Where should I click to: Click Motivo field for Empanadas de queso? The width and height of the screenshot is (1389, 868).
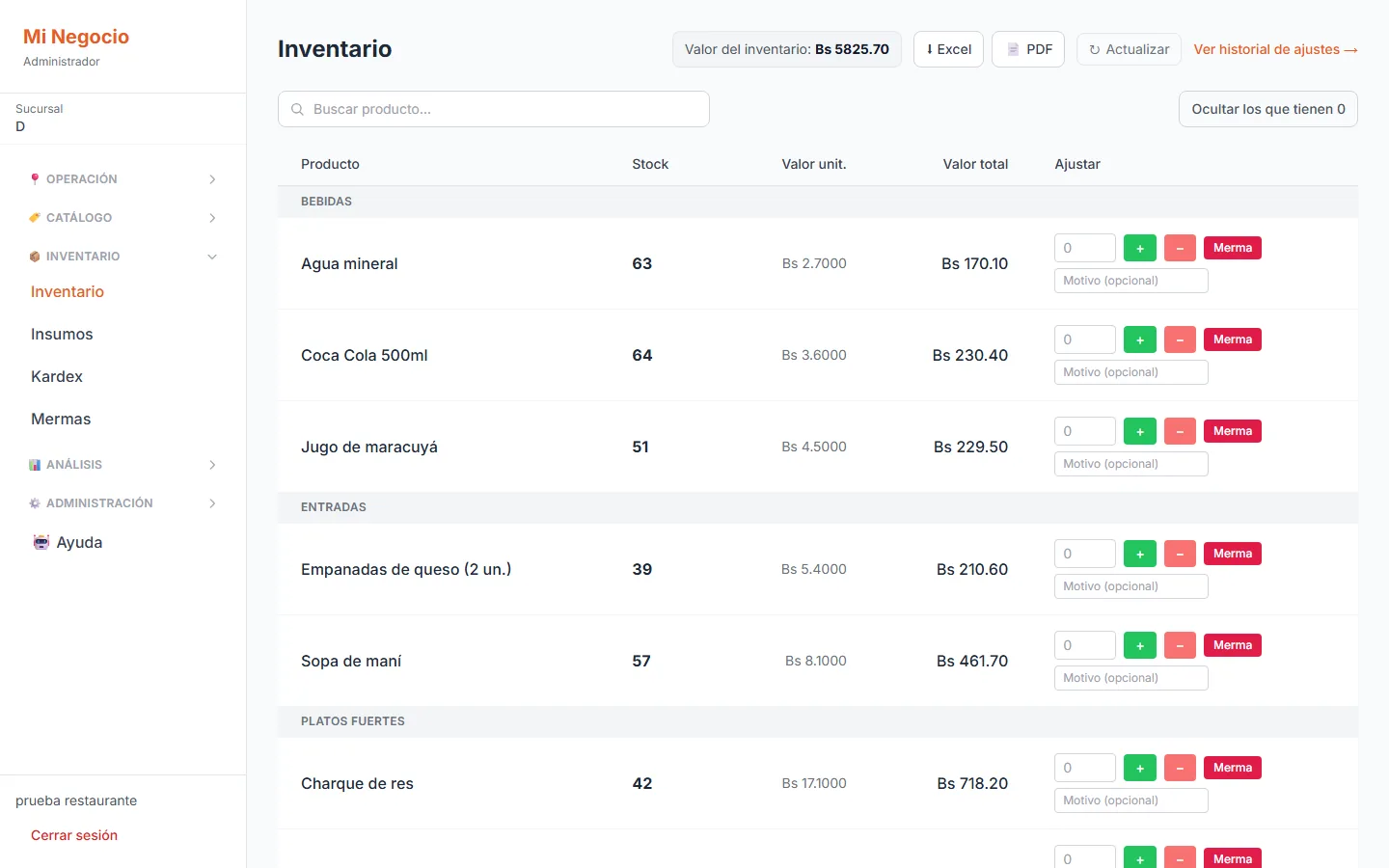click(1131, 586)
